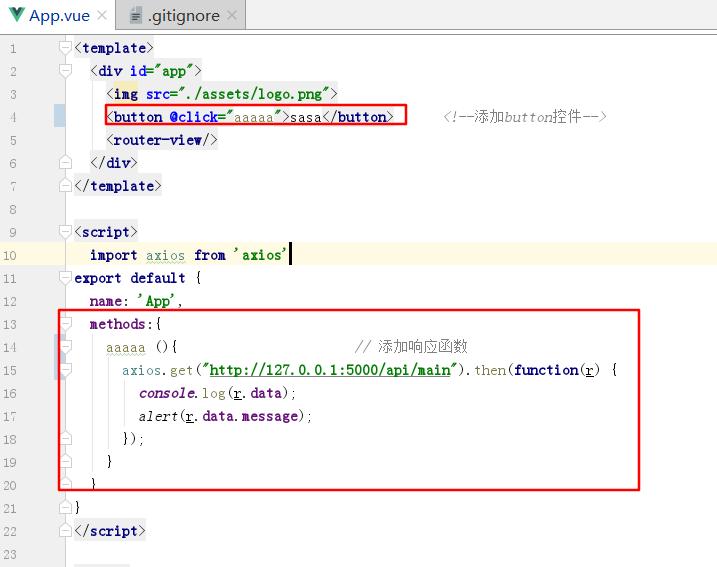Click the blue change marker at line 4
The width and height of the screenshot is (717, 567).
pyautogui.click(x=59, y=117)
